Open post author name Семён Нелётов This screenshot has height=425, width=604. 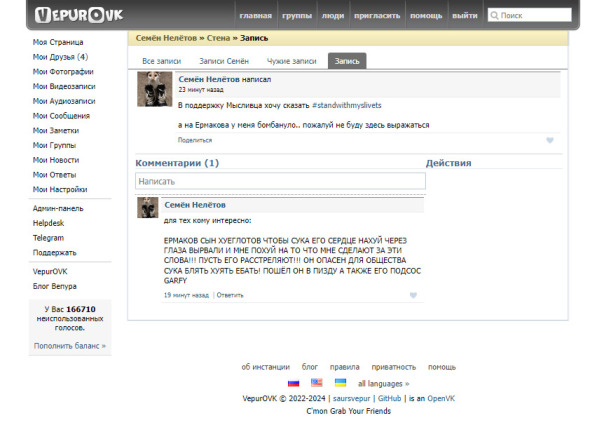[209, 79]
